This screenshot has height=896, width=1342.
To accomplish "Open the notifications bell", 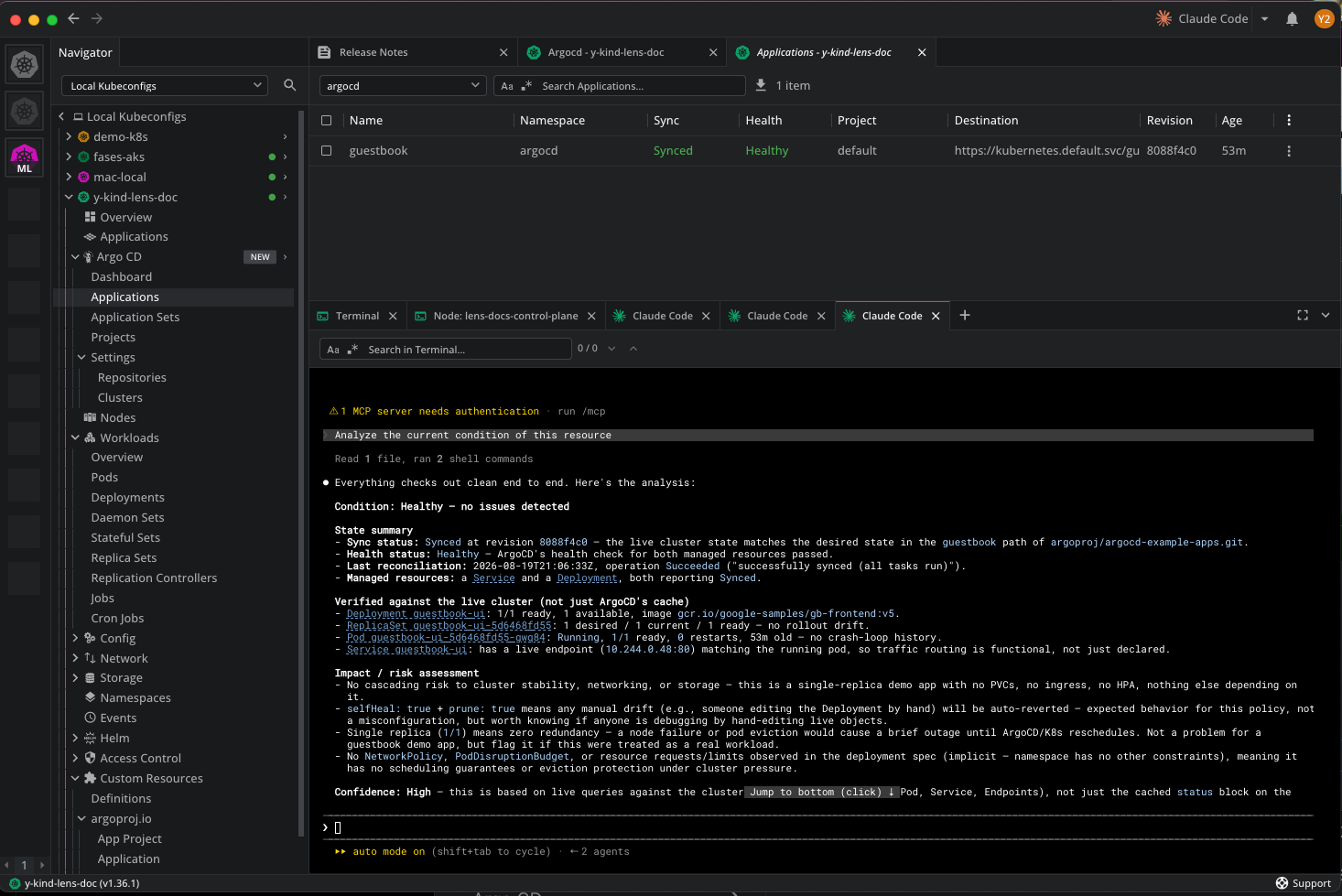I will 1292,18.
